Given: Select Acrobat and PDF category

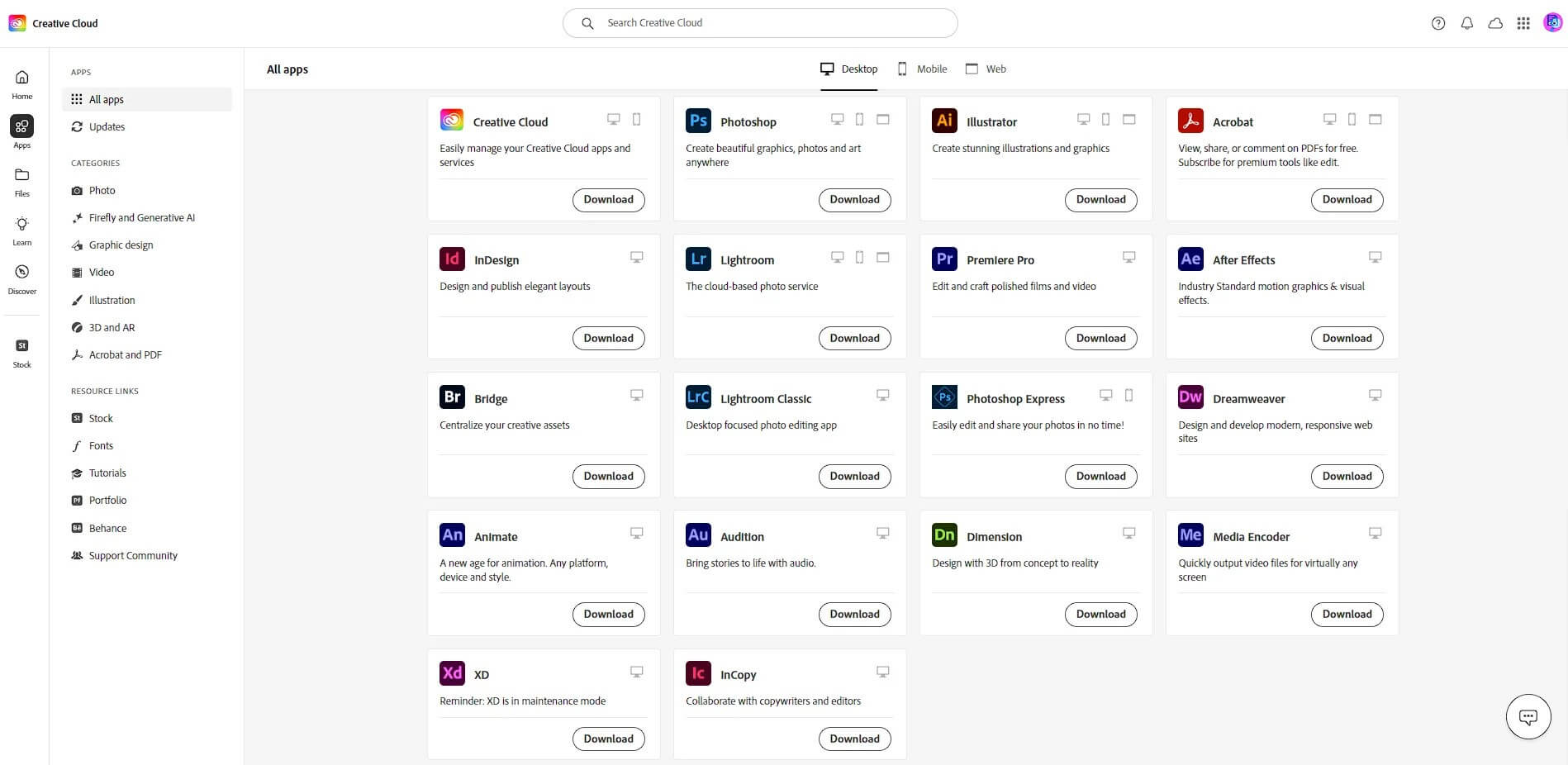Looking at the screenshot, I should pos(147,354).
